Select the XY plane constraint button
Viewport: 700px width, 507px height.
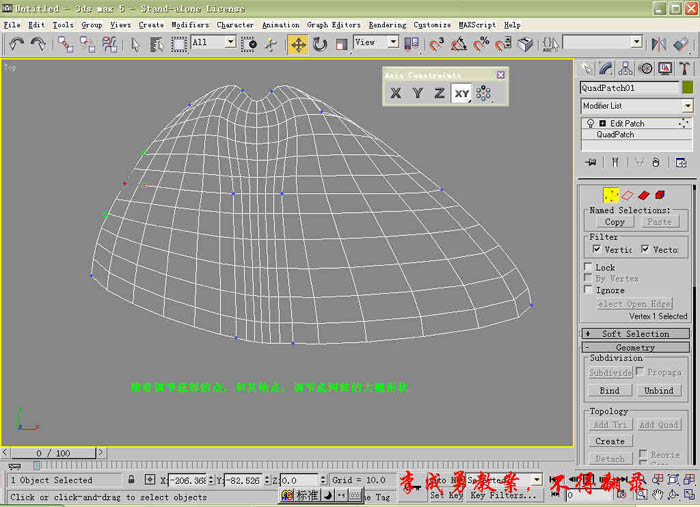[462, 94]
